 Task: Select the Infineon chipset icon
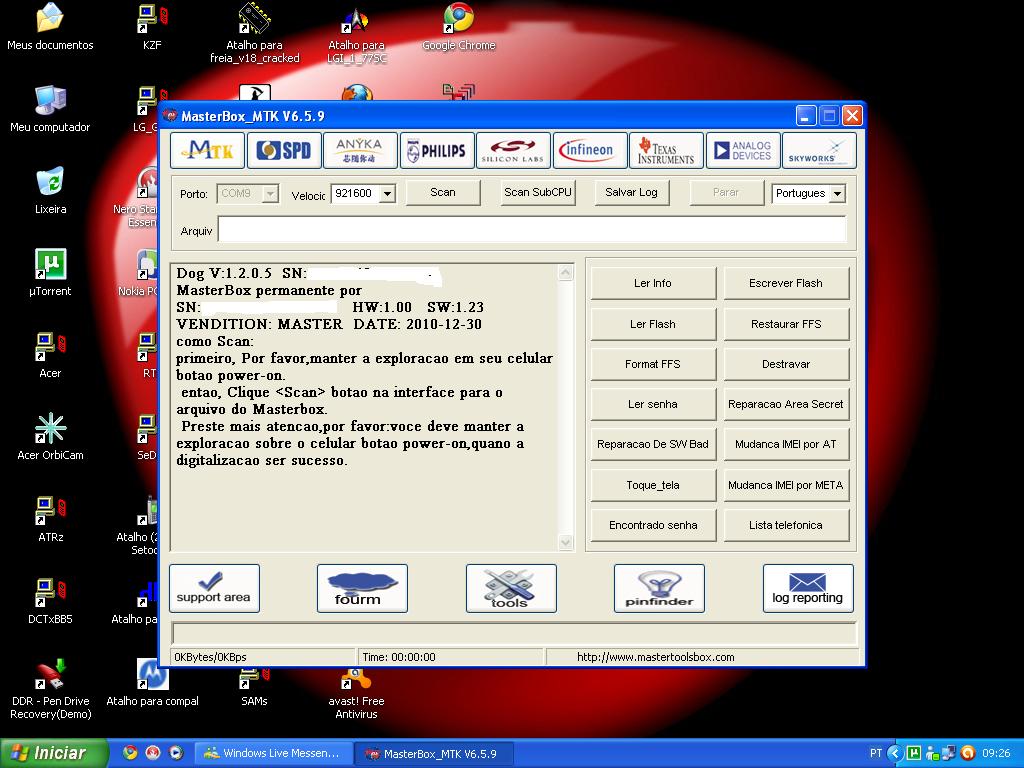coord(590,151)
